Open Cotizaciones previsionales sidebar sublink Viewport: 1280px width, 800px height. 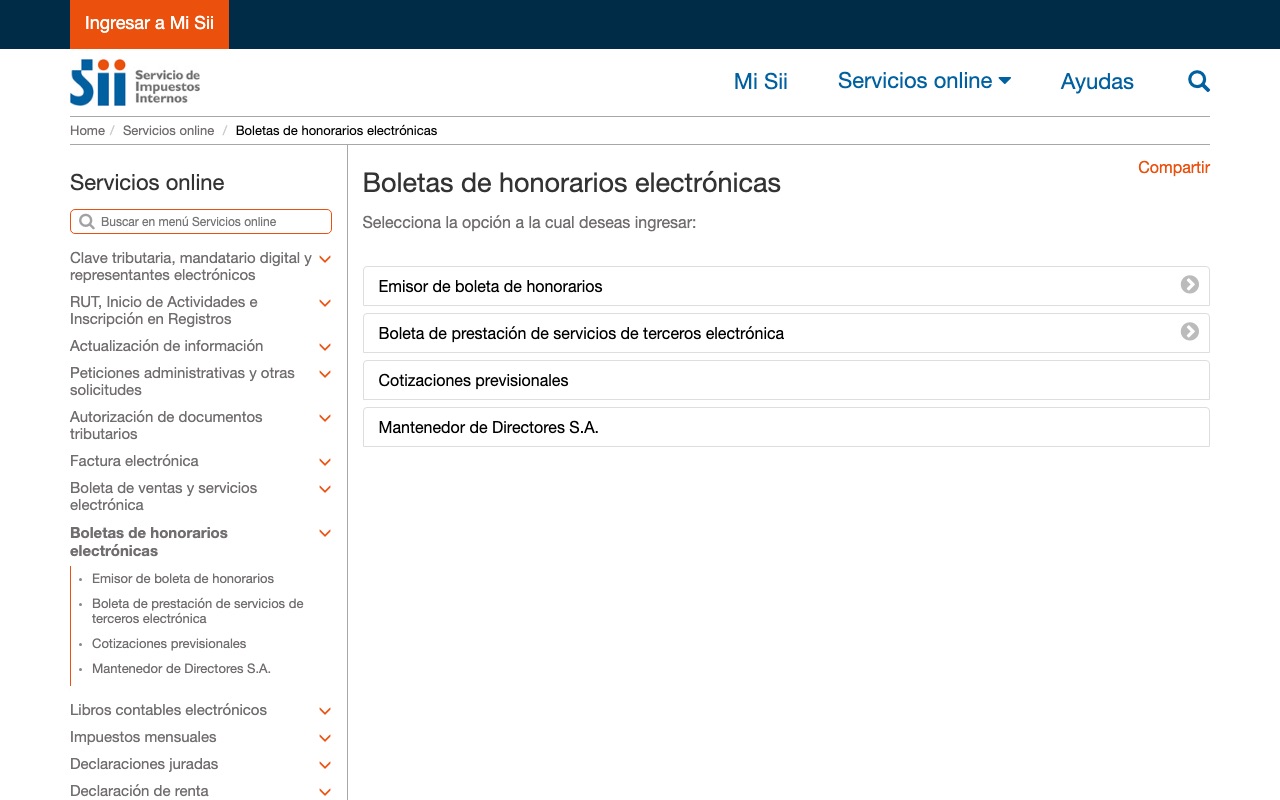[x=169, y=643]
